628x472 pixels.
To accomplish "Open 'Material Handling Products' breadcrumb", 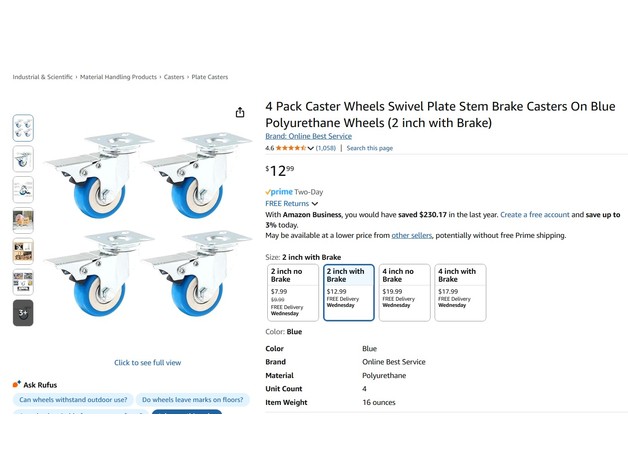I will coord(118,77).
